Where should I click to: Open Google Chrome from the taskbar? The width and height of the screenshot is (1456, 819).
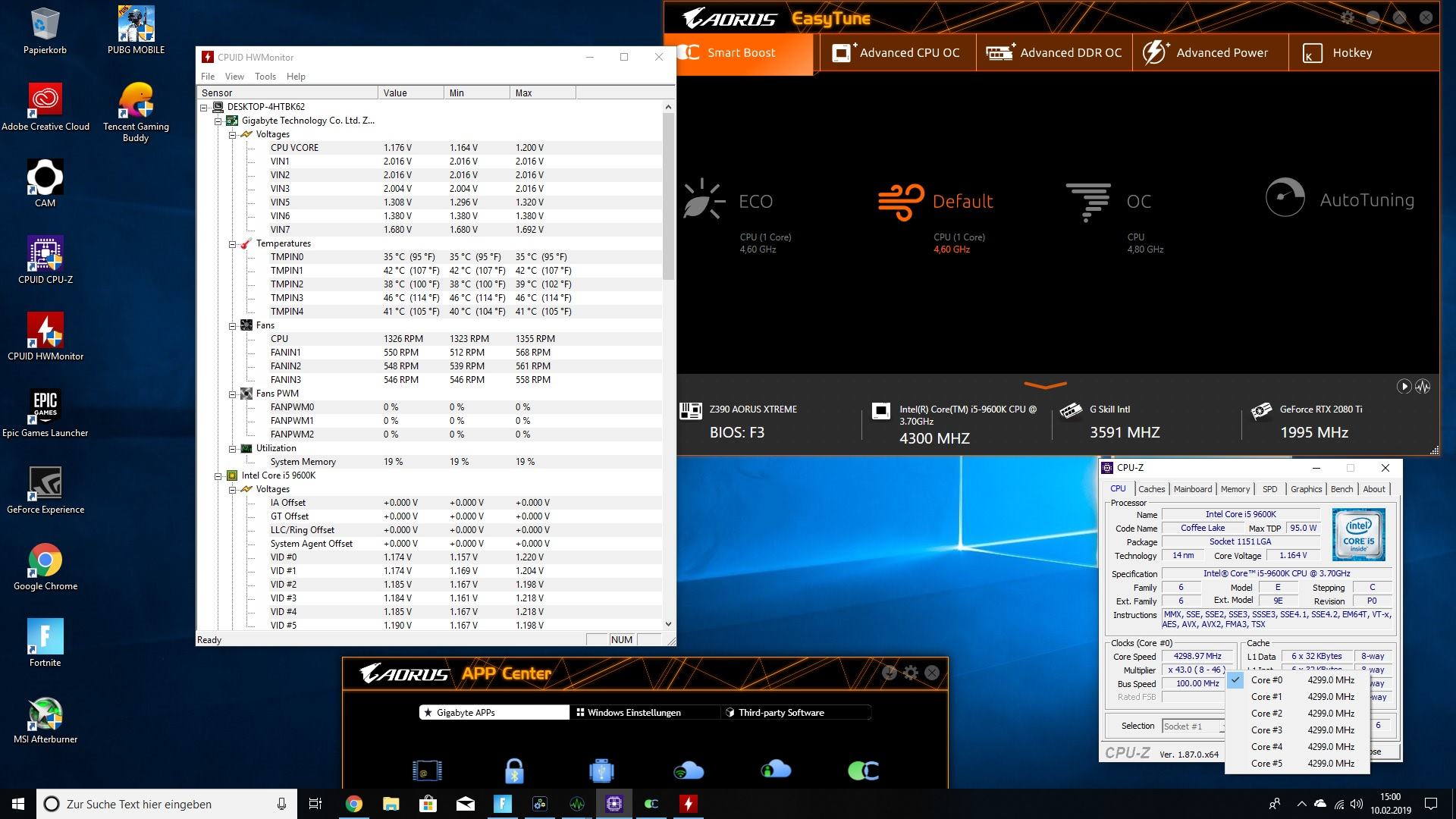[353, 804]
